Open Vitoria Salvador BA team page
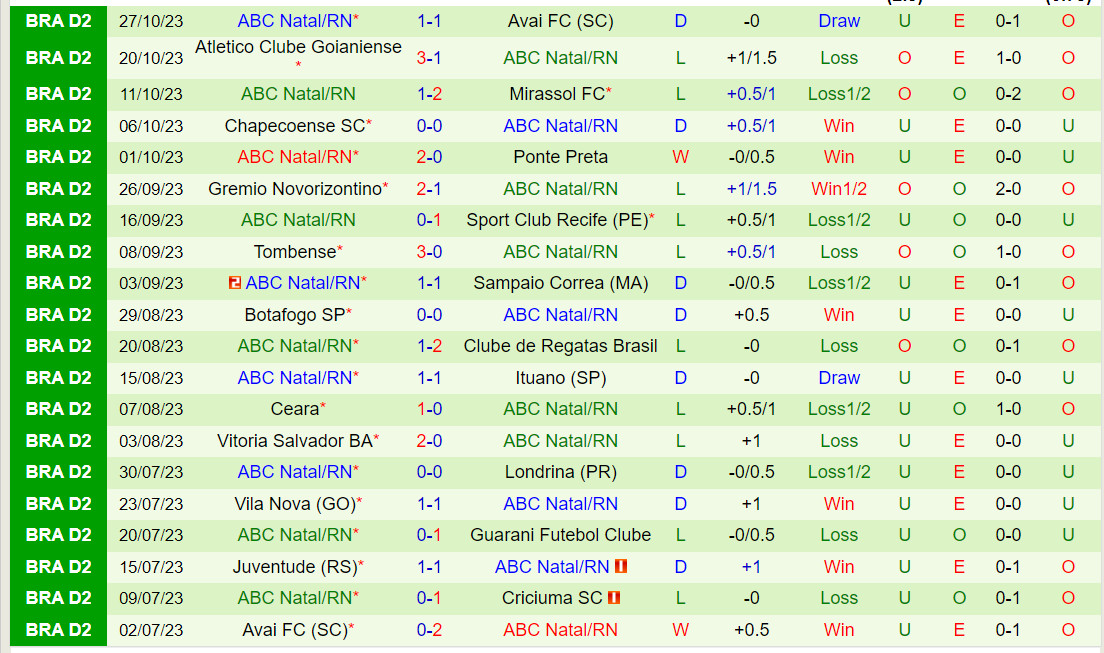Viewport: 1104px width, 653px height. point(295,441)
